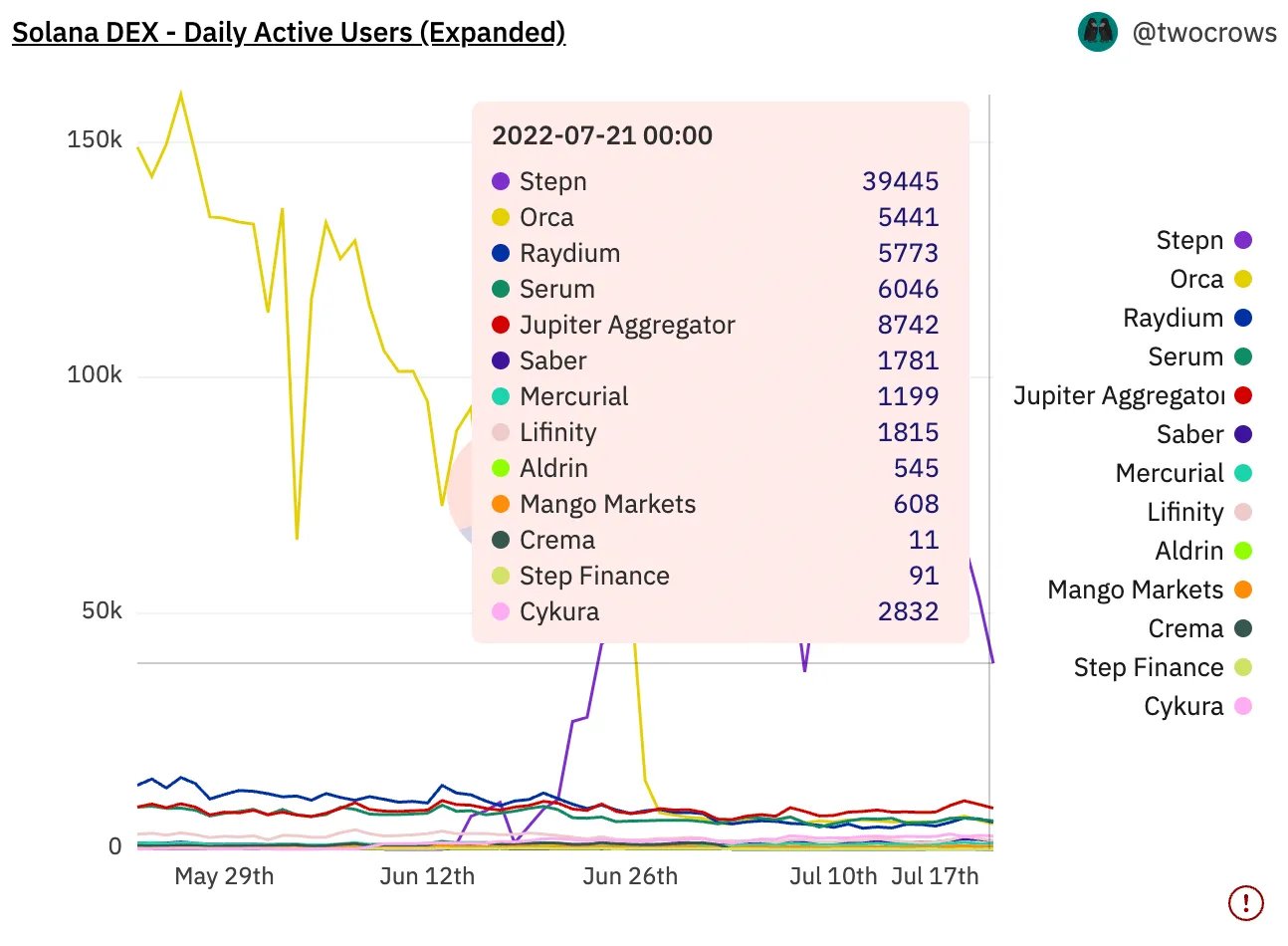Toggle the Serum series in the legend
Viewport: 1288px width, 946px height.
click(1199, 356)
